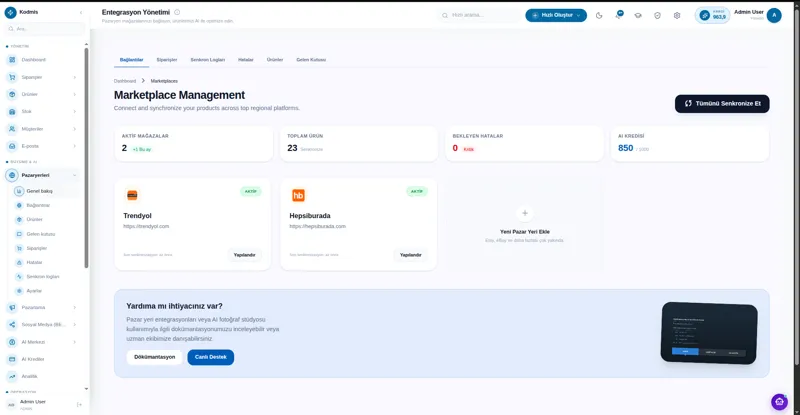Click the info icon beside Entegrasyon Yönetimi
This screenshot has height=415, width=800.
pos(177,12)
